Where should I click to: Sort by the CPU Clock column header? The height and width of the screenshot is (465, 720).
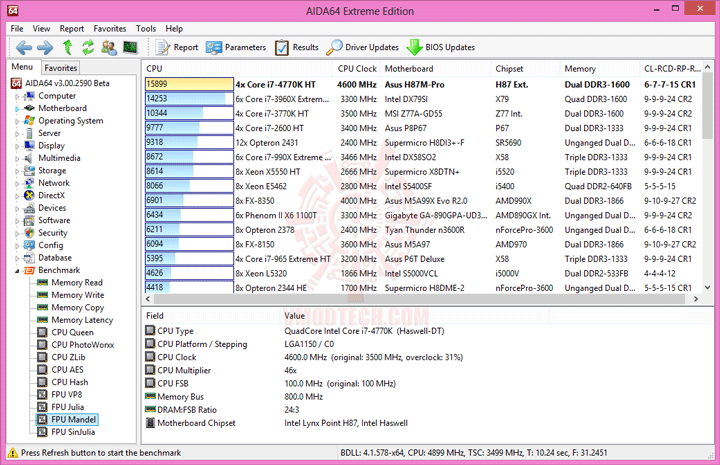click(x=357, y=68)
